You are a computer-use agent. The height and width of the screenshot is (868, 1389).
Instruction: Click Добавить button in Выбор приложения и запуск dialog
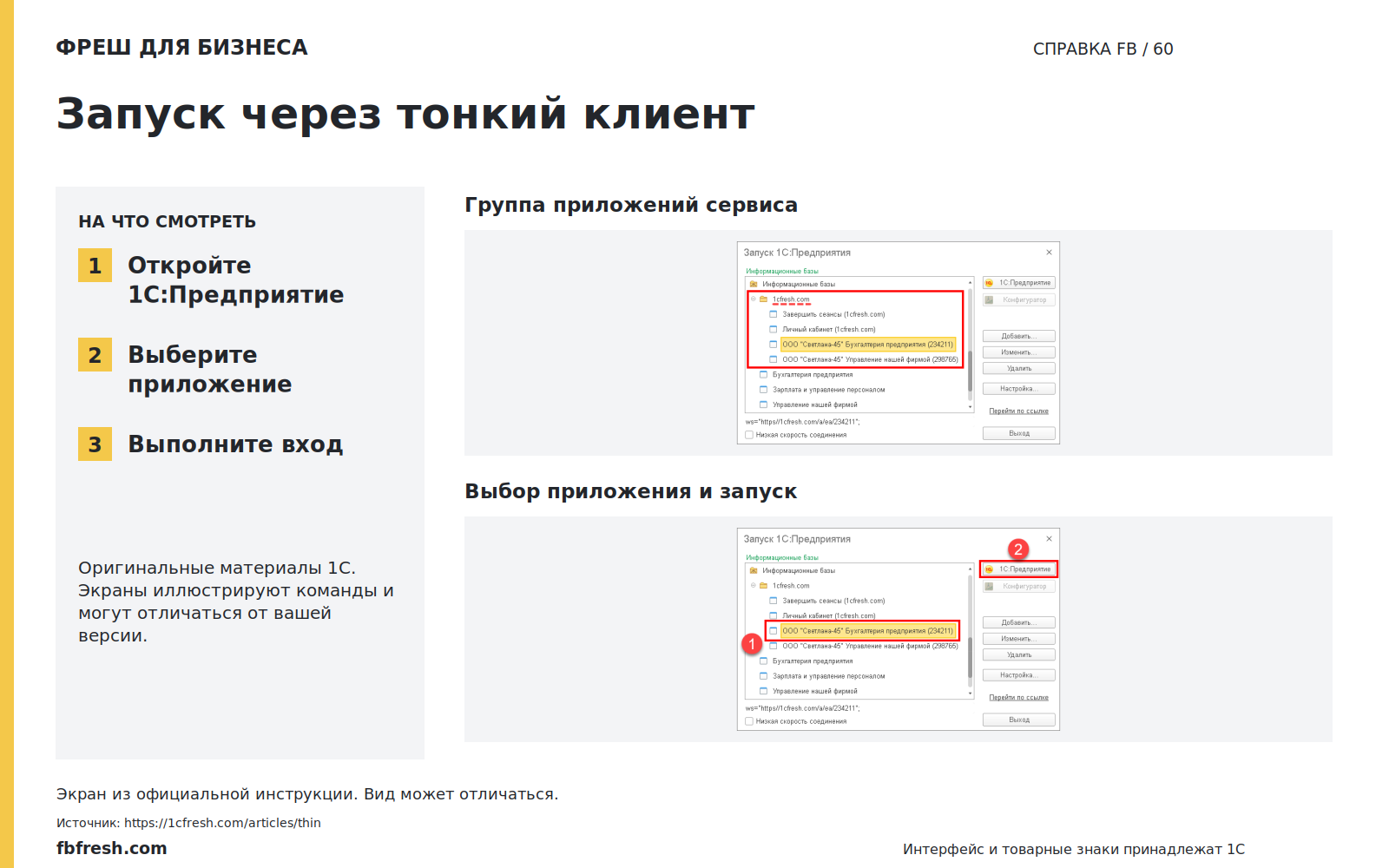tap(1019, 622)
